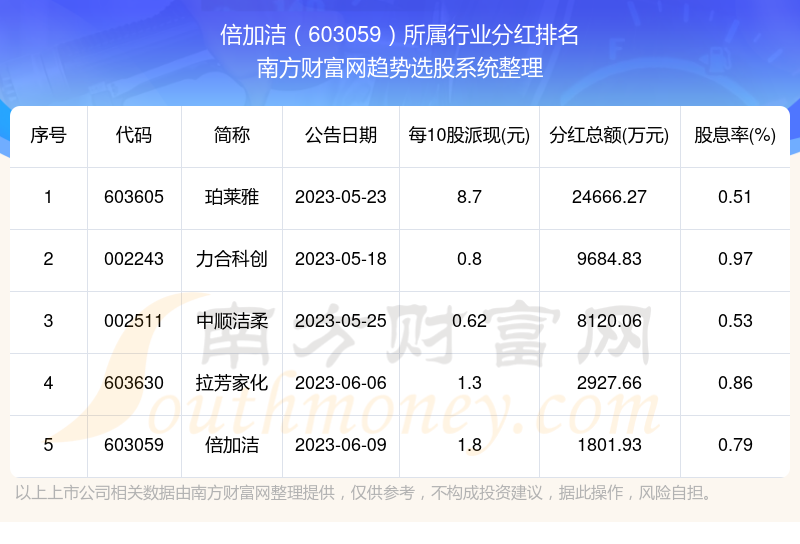
Task: Select the stock name 力合科创
Action: click(x=232, y=259)
